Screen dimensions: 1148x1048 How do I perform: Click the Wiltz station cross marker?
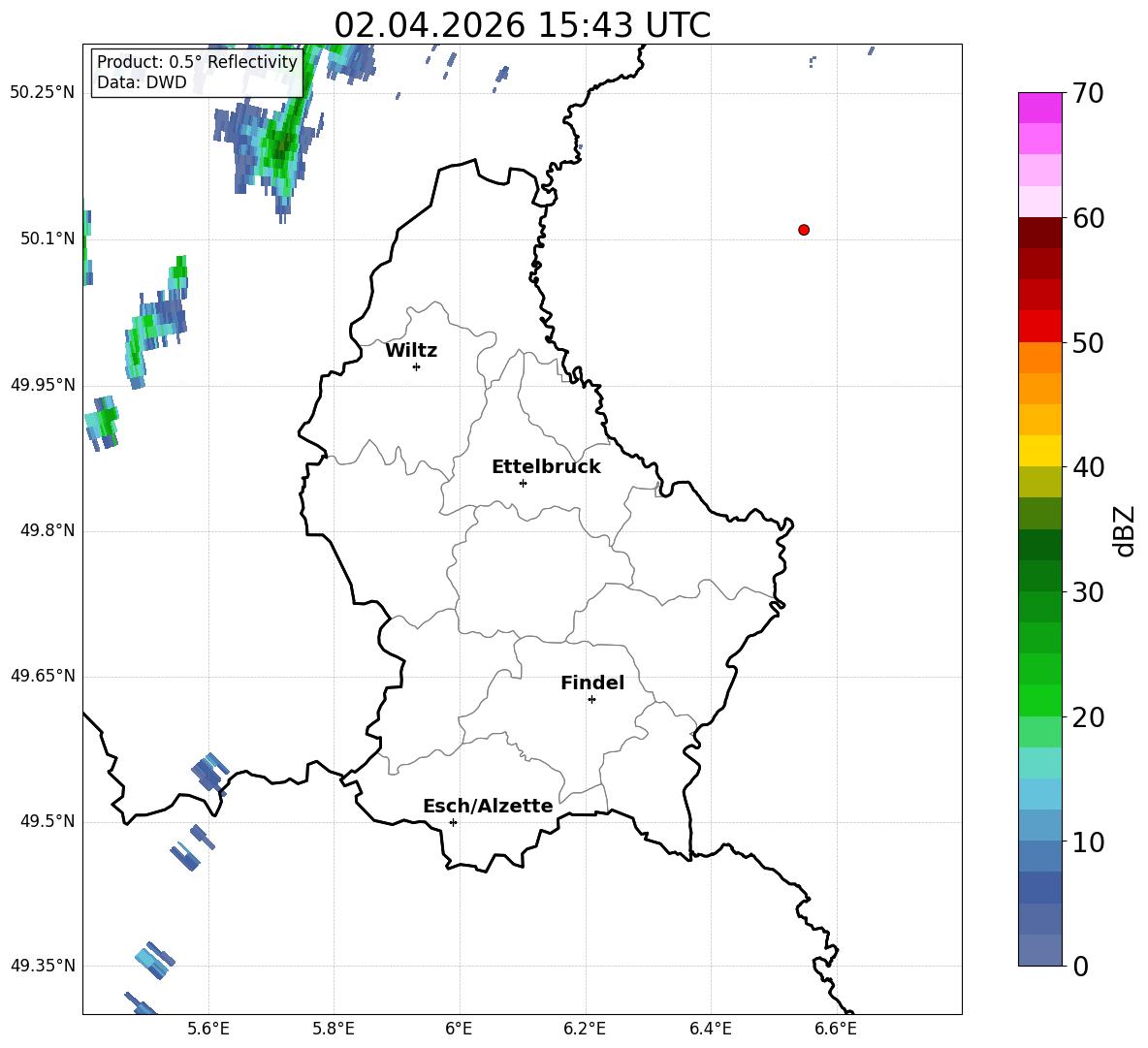[x=417, y=366]
